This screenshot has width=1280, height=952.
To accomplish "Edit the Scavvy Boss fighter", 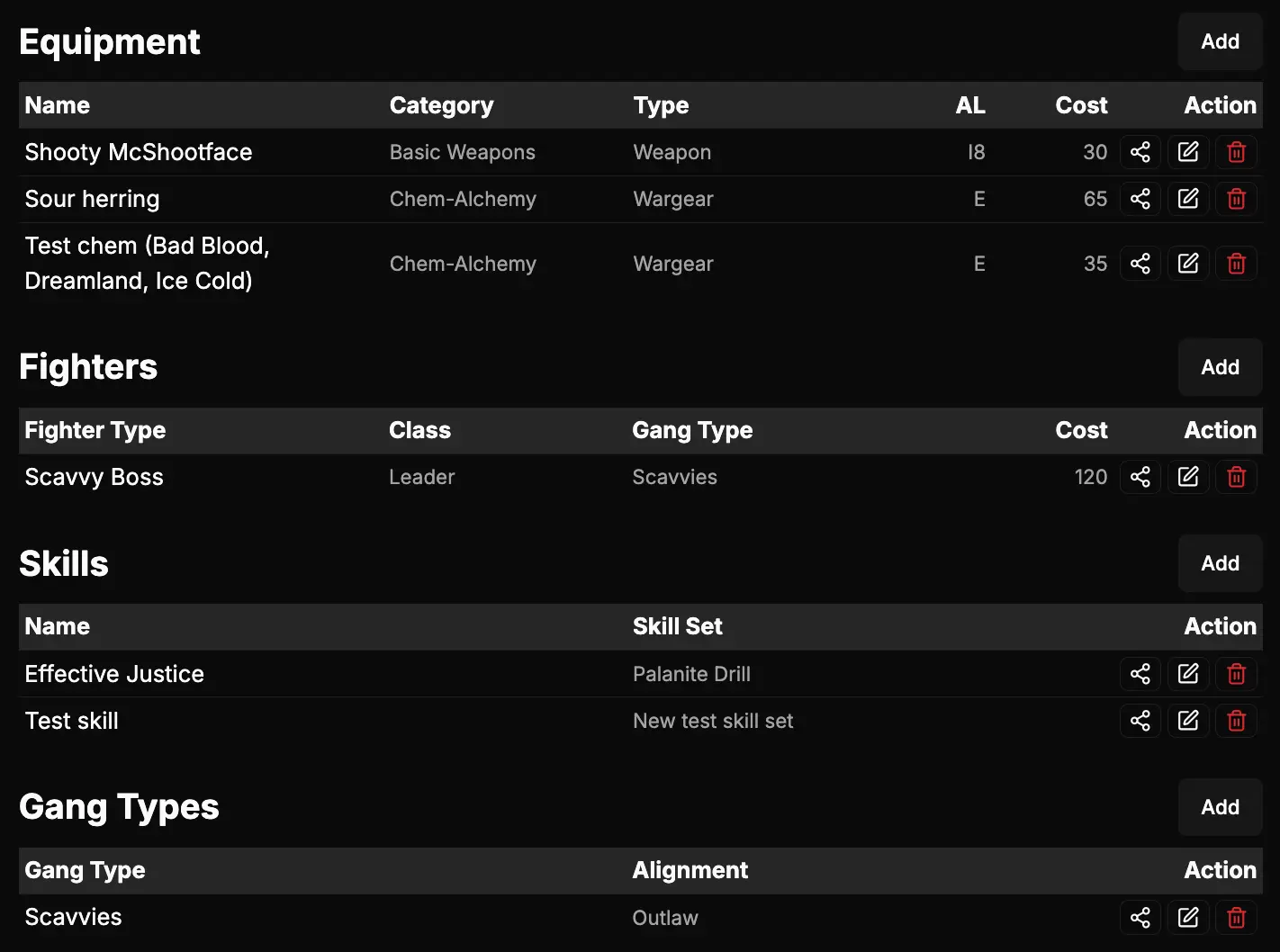I will pos(1188,477).
